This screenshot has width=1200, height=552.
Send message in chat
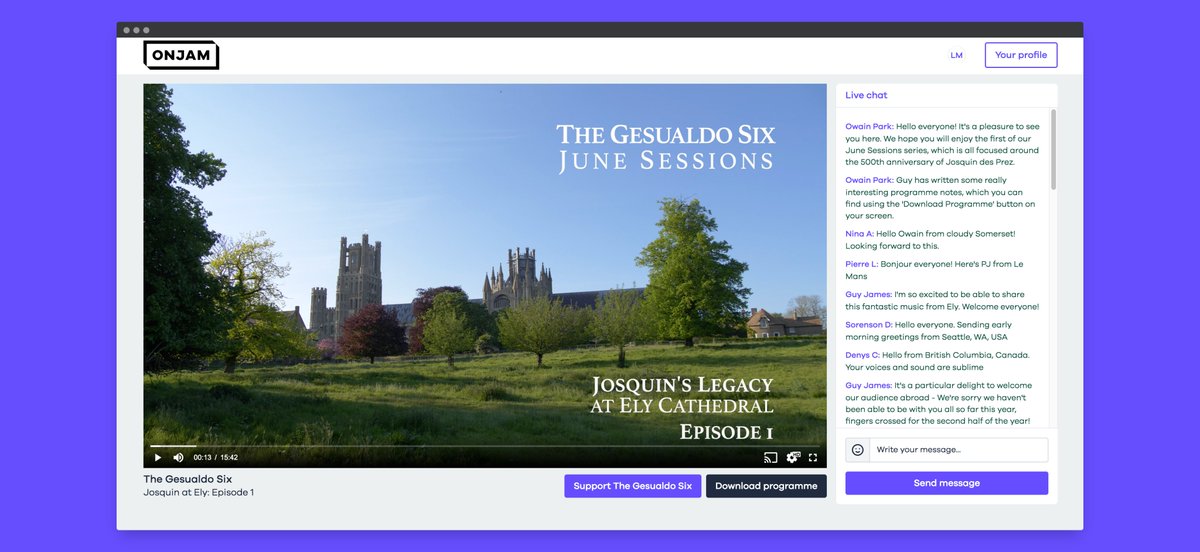point(946,483)
